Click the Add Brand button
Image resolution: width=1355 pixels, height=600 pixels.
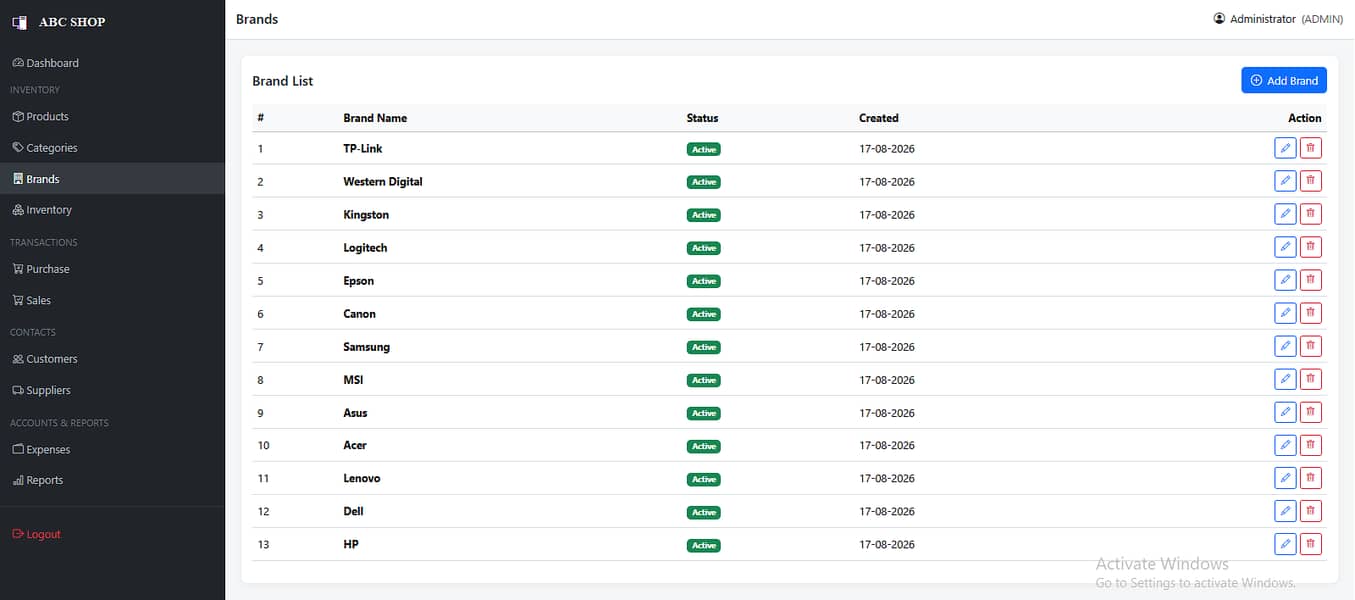pyautogui.click(x=1284, y=81)
